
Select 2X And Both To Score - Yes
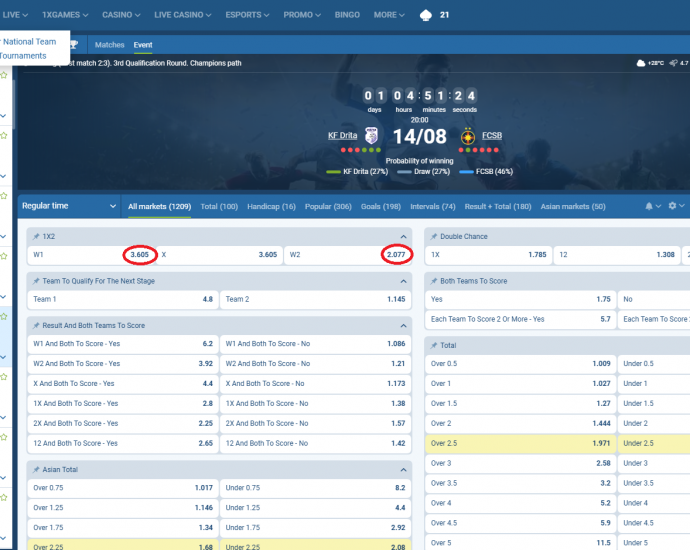(123, 423)
